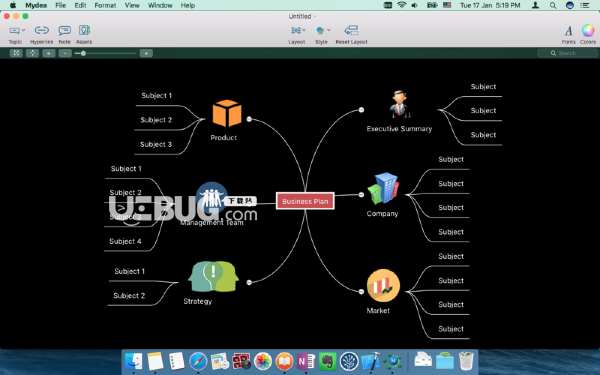Collapse the Product branch toggle
The image size is (600, 375).
tap(249, 119)
